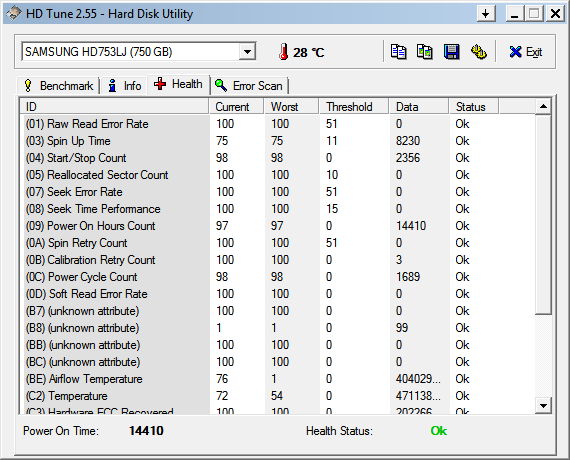Click the 8230 data value

(408, 141)
